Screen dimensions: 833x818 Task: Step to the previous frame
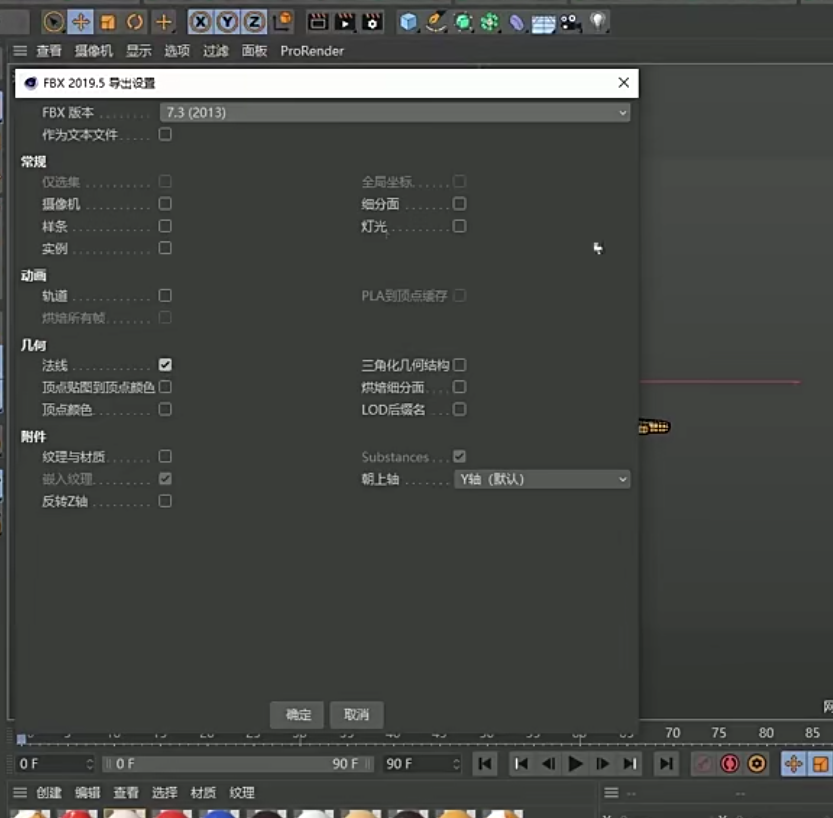(548, 764)
